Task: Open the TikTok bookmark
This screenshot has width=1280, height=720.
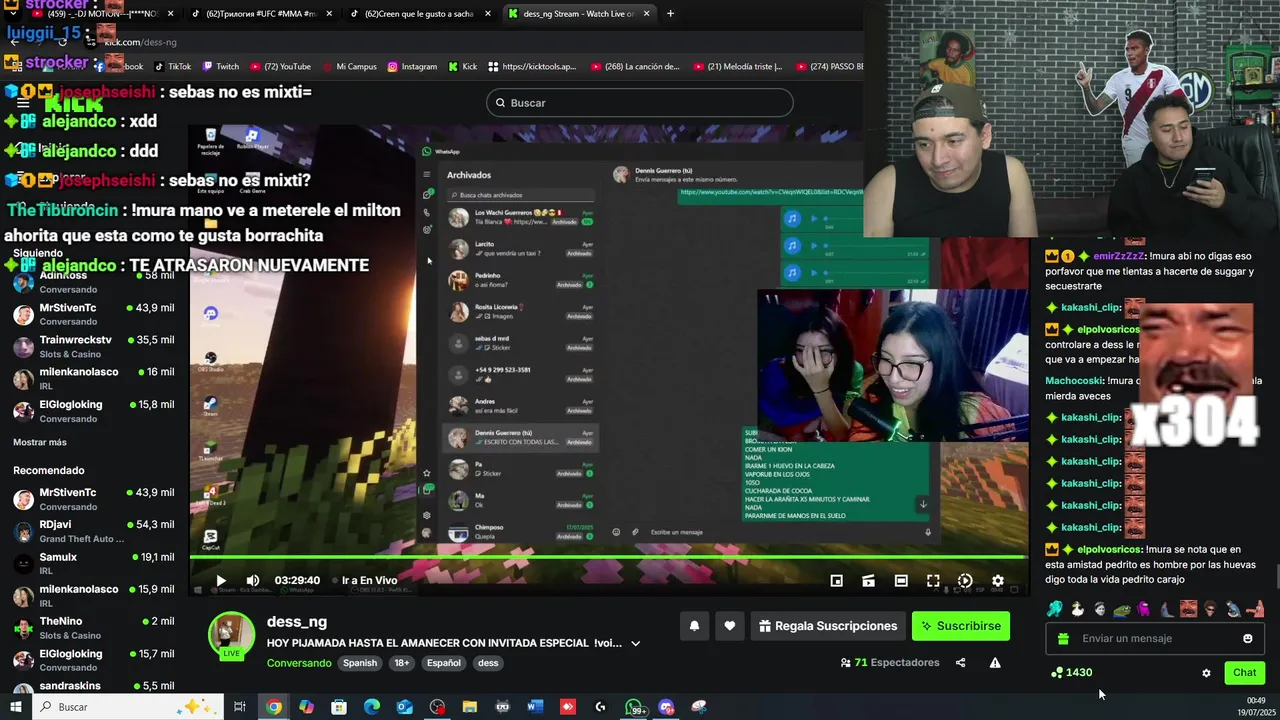Action: pyautogui.click(x=171, y=67)
